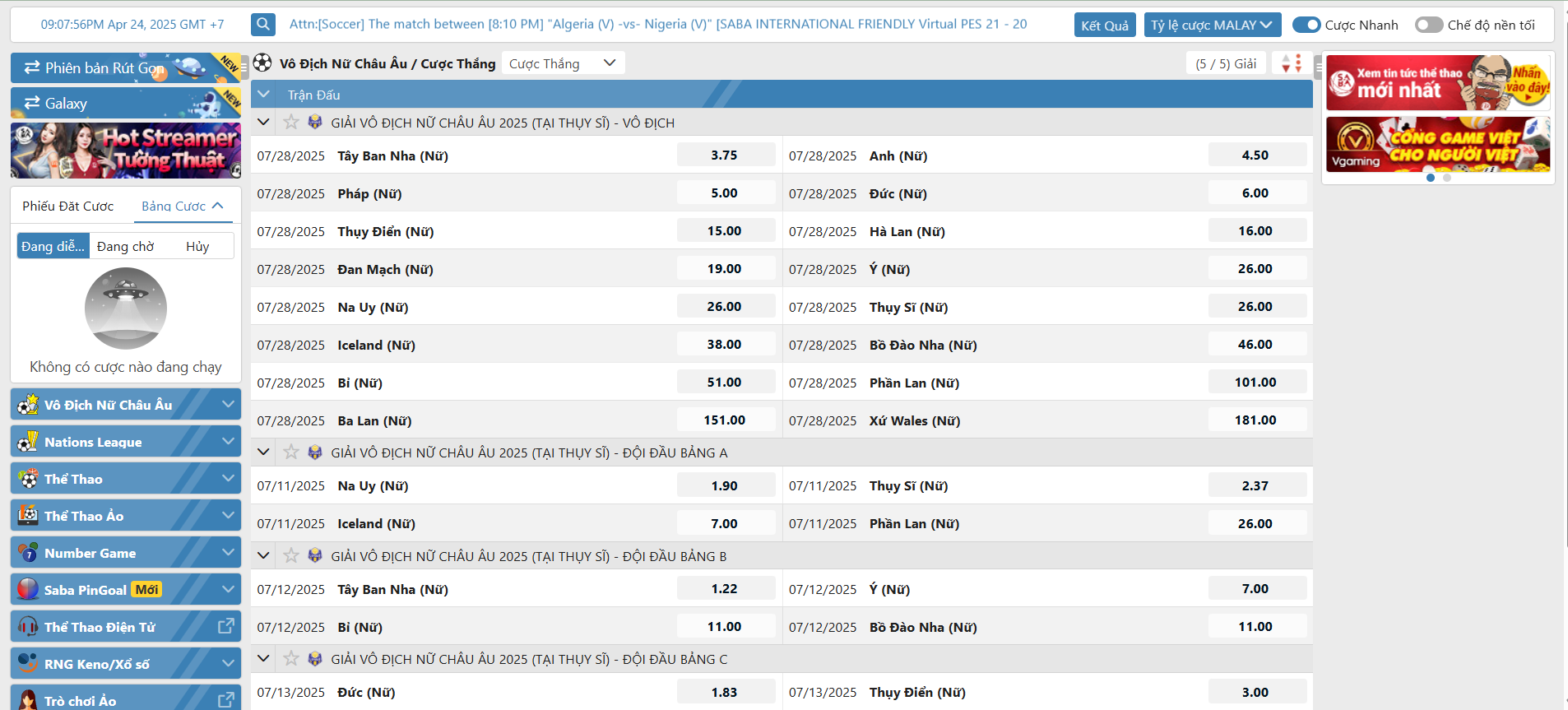
Task: Select the Đang chờ tab
Action: [125, 246]
